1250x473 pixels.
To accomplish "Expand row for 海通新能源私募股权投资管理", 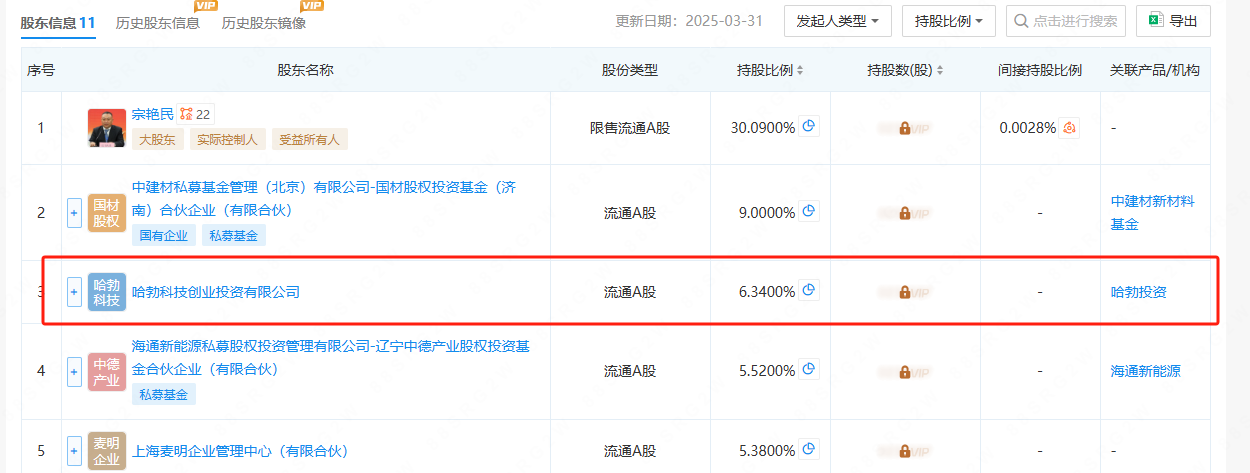I will click(x=74, y=371).
